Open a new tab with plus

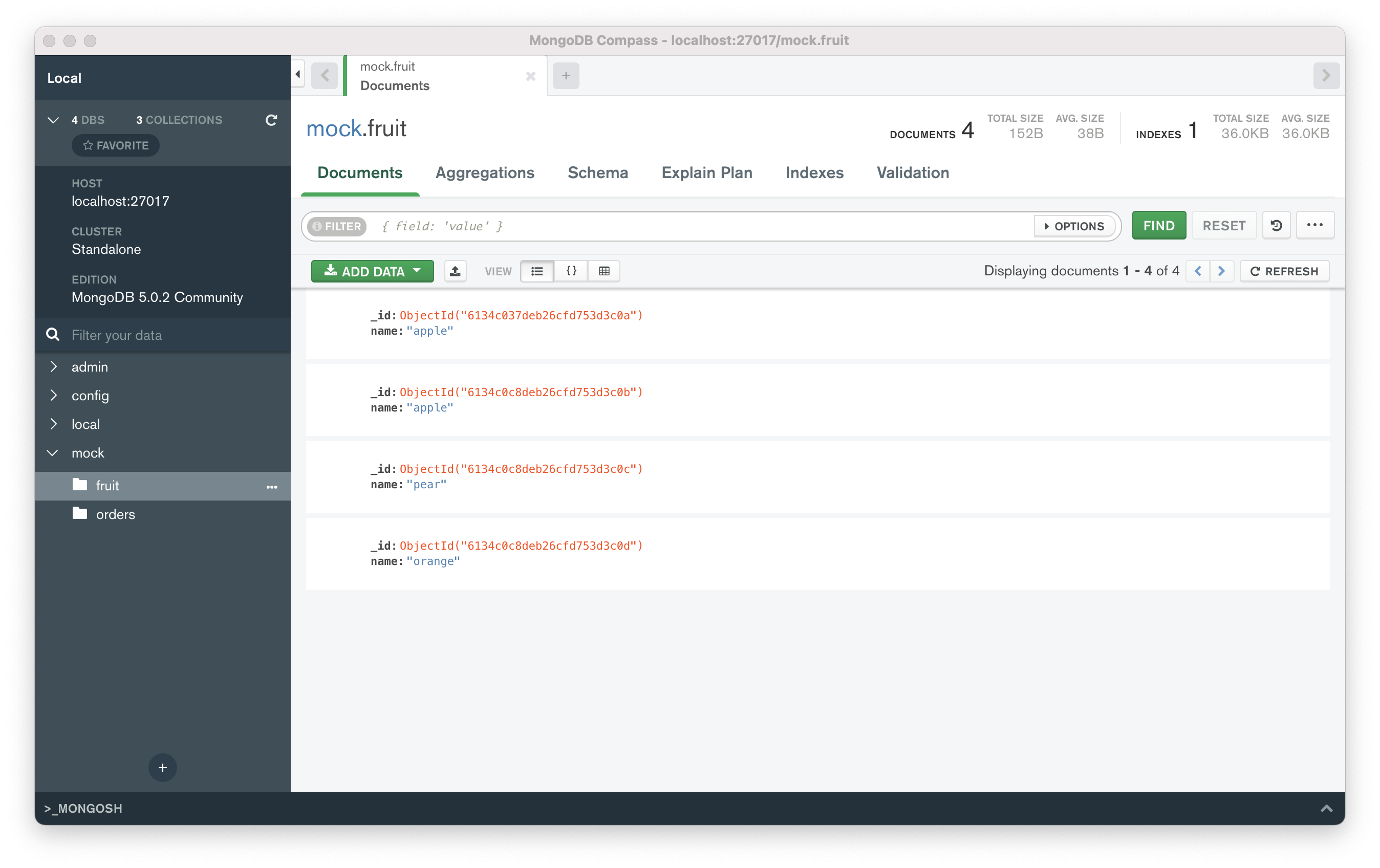(x=566, y=75)
